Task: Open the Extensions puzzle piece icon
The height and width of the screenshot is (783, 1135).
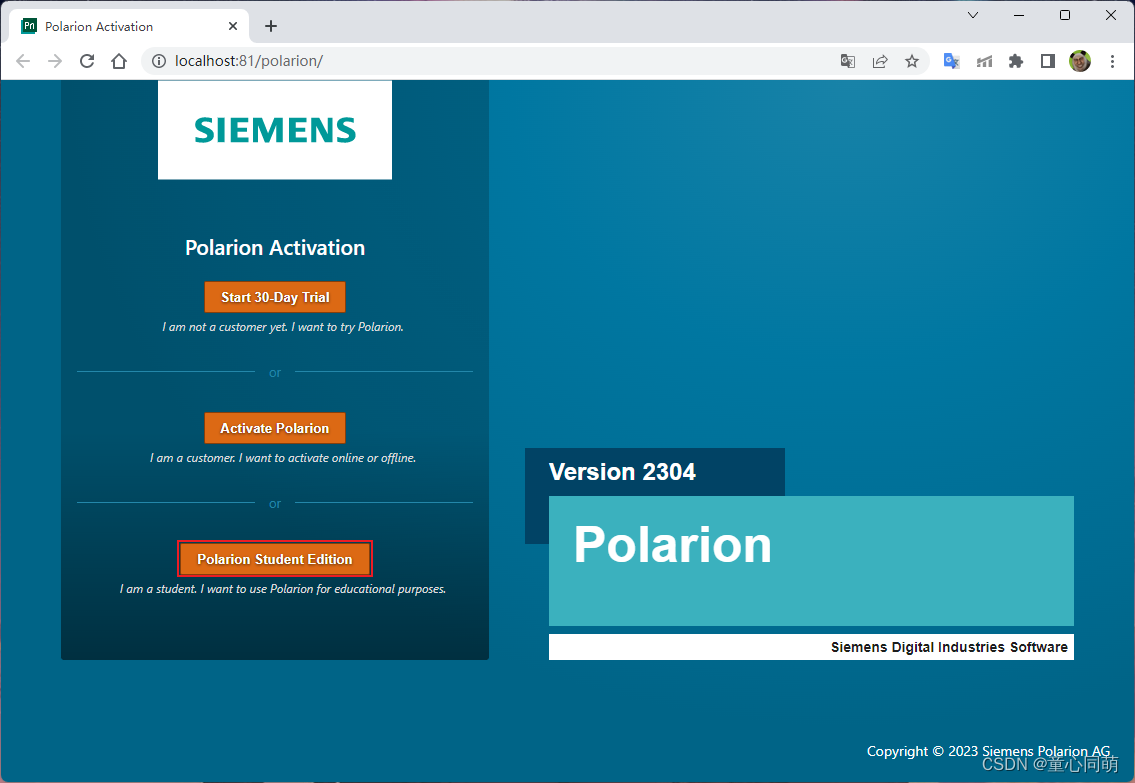Action: (1016, 62)
